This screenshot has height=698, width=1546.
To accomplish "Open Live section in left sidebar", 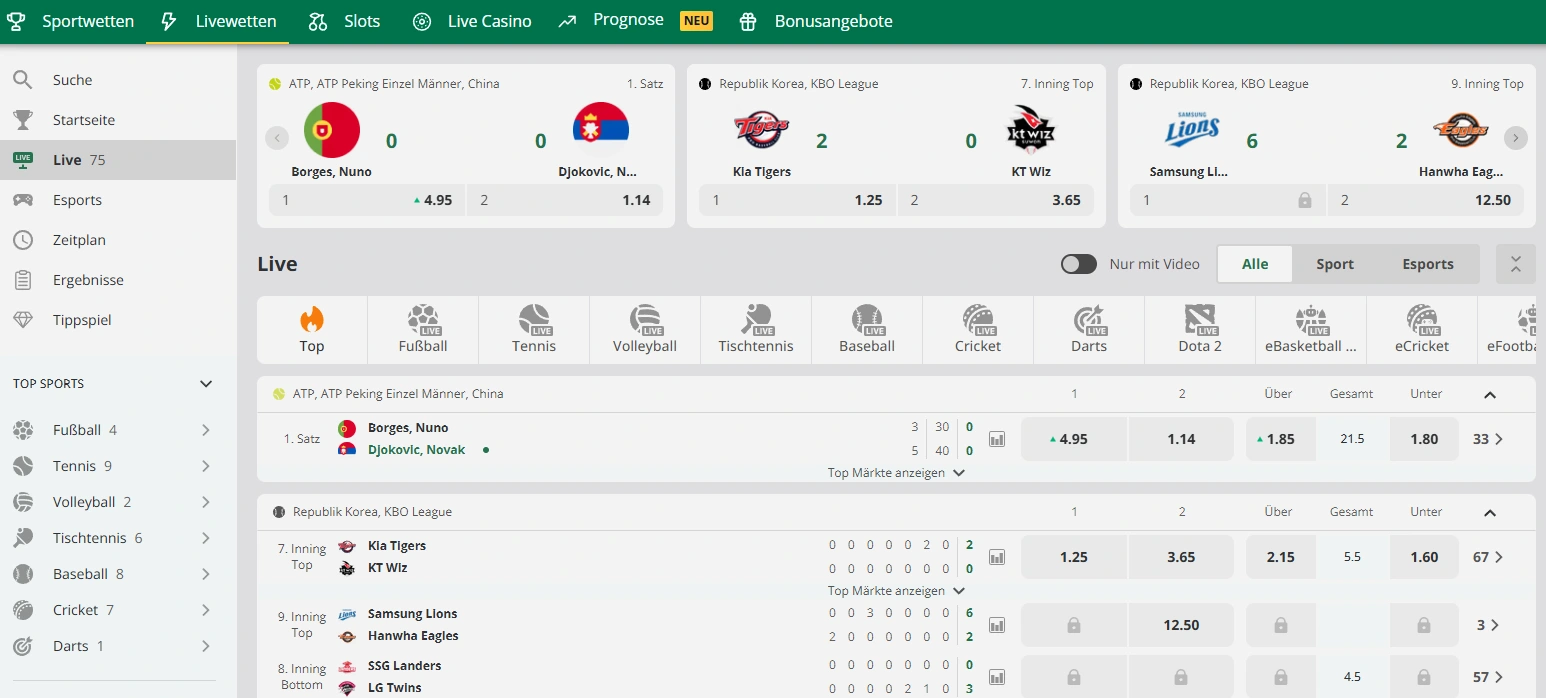I will [118, 160].
